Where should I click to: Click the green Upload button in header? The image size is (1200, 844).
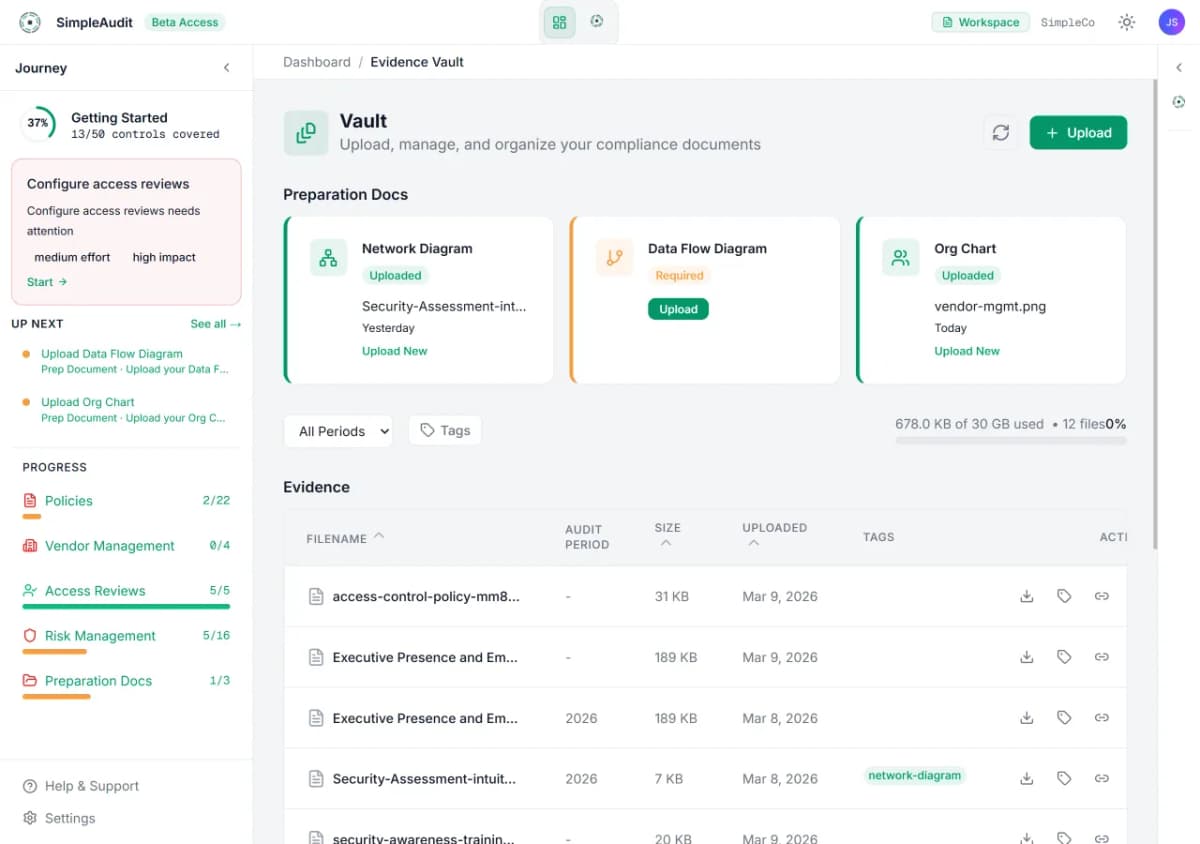[x=1078, y=133]
